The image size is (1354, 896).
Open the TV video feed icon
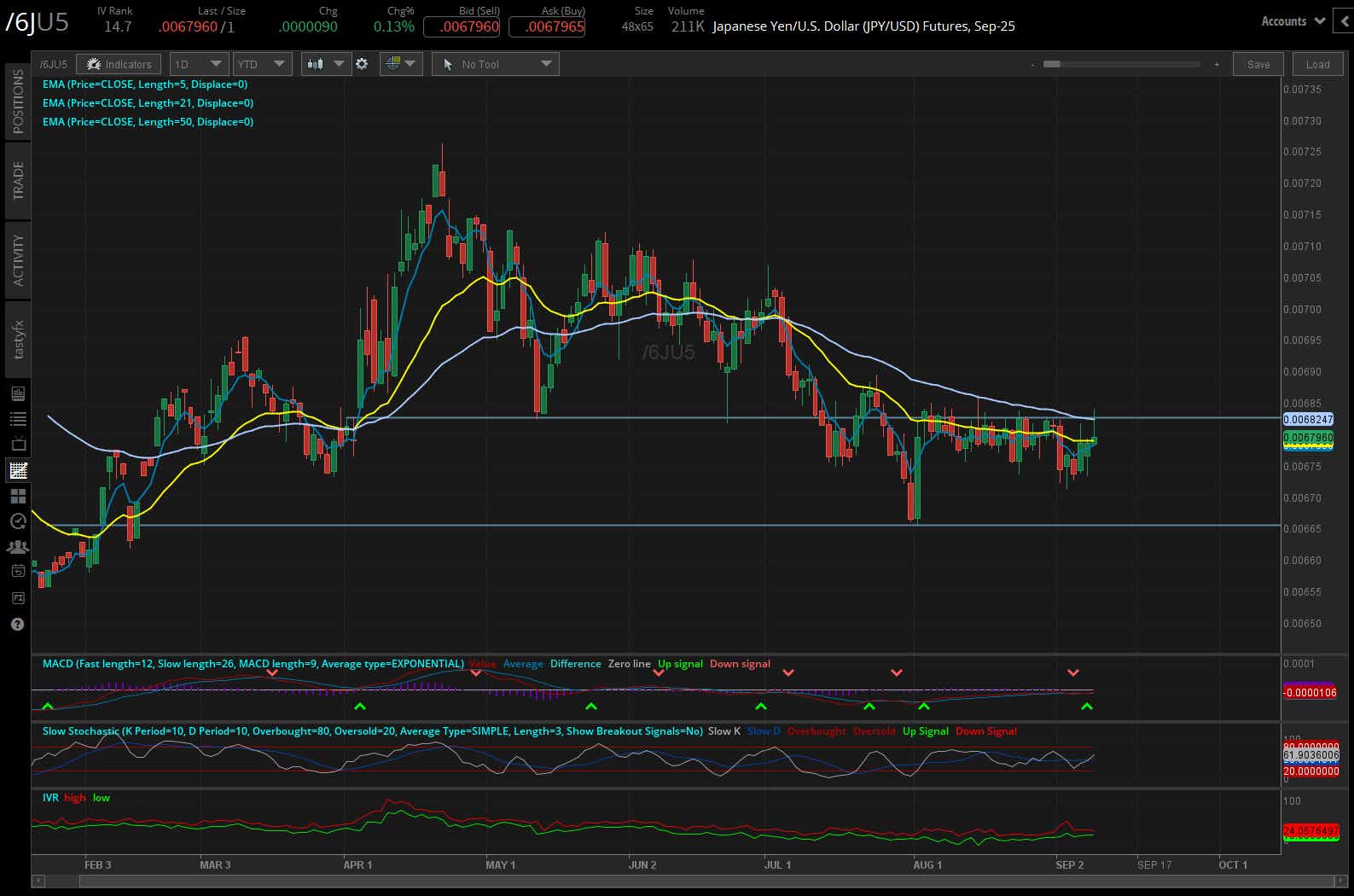18,445
